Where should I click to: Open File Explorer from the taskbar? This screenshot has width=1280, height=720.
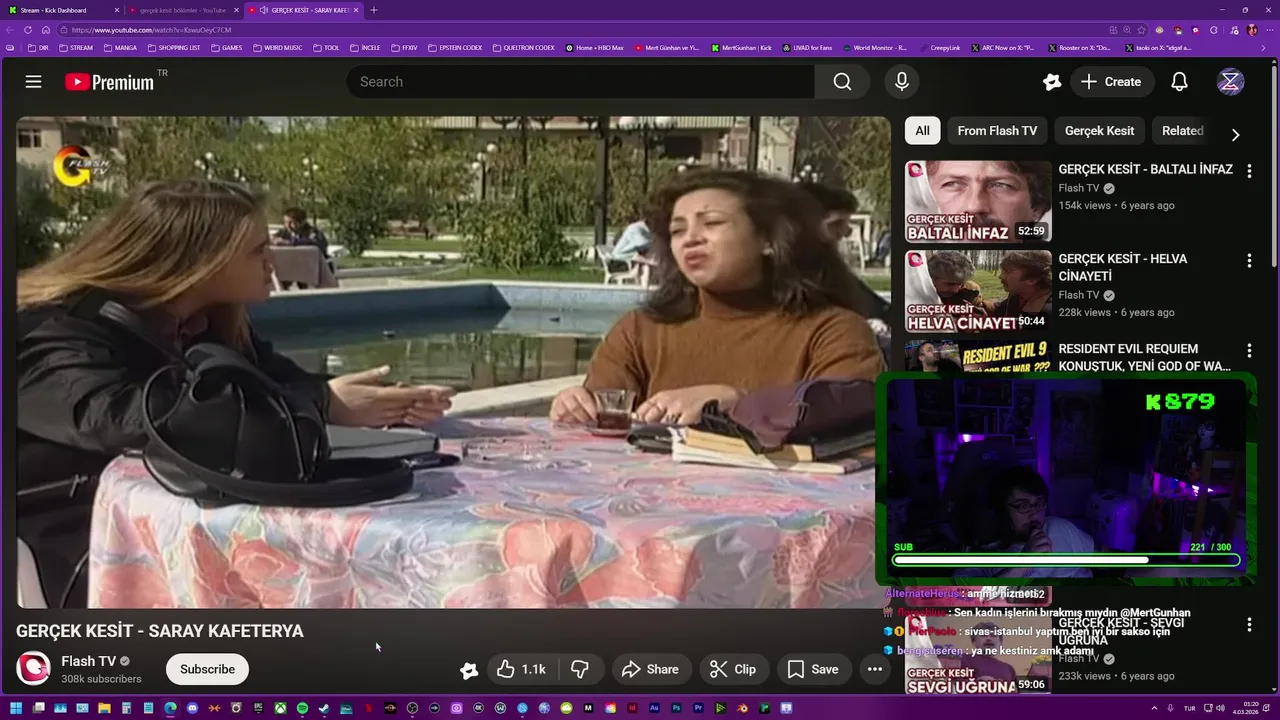(x=104, y=708)
